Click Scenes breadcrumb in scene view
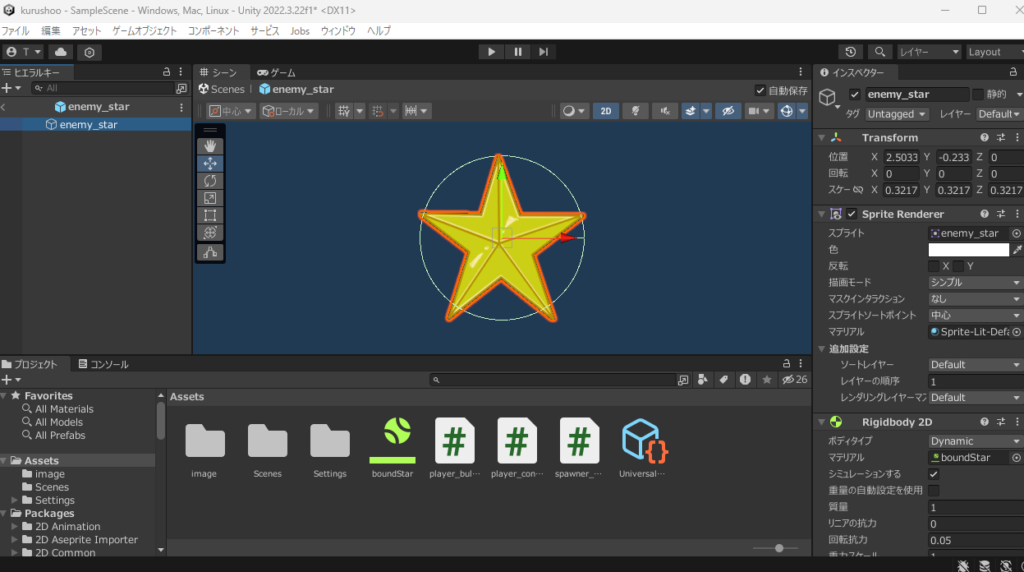The height and width of the screenshot is (572, 1024). pyautogui.click(x=221, y=89)
